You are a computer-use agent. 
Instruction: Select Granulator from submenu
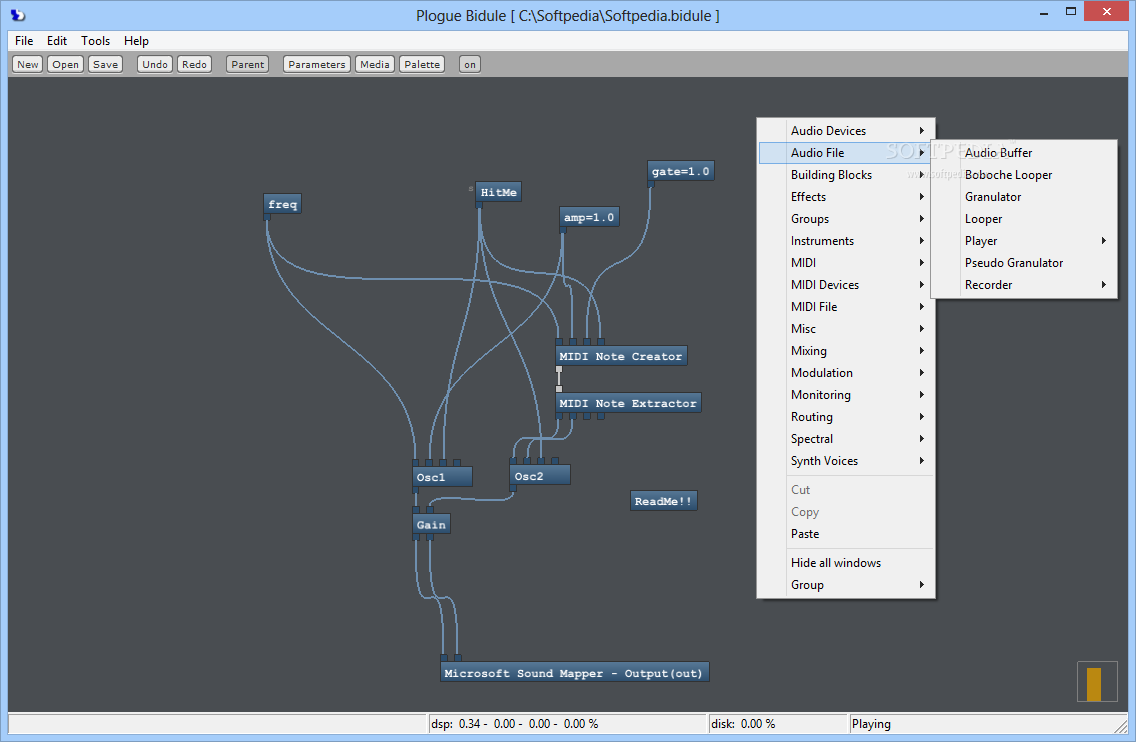1024,196
